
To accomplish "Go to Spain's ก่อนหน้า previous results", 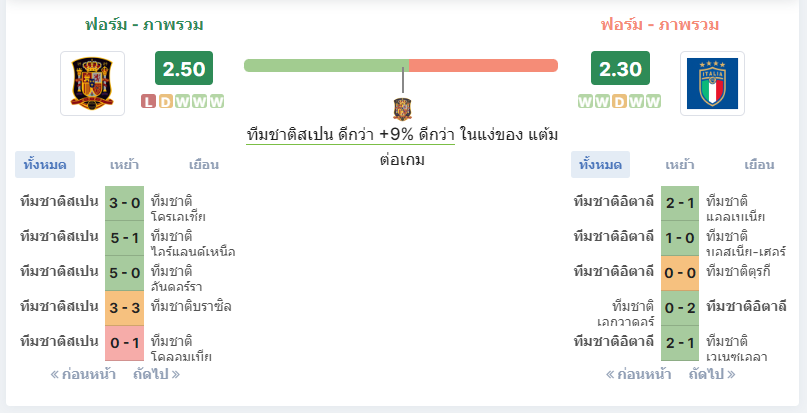I will click(83, 374).
